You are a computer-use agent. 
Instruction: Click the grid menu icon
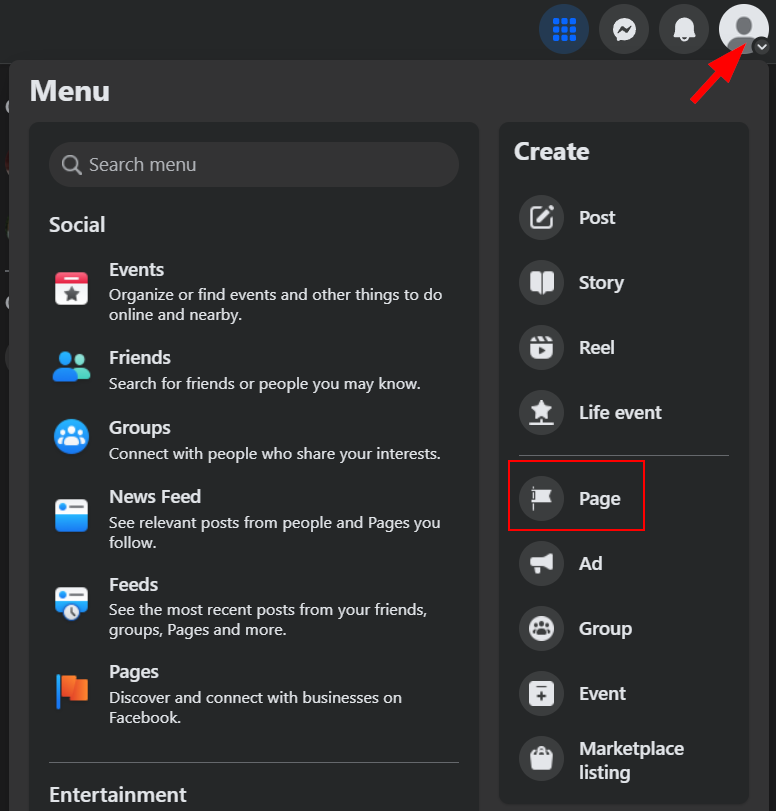point(564,29)
